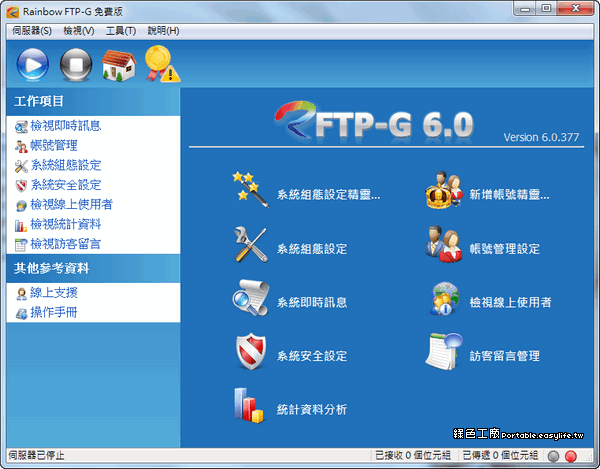Click the crown new account wizard icon

pyautogui.click(x=443, y=190)
